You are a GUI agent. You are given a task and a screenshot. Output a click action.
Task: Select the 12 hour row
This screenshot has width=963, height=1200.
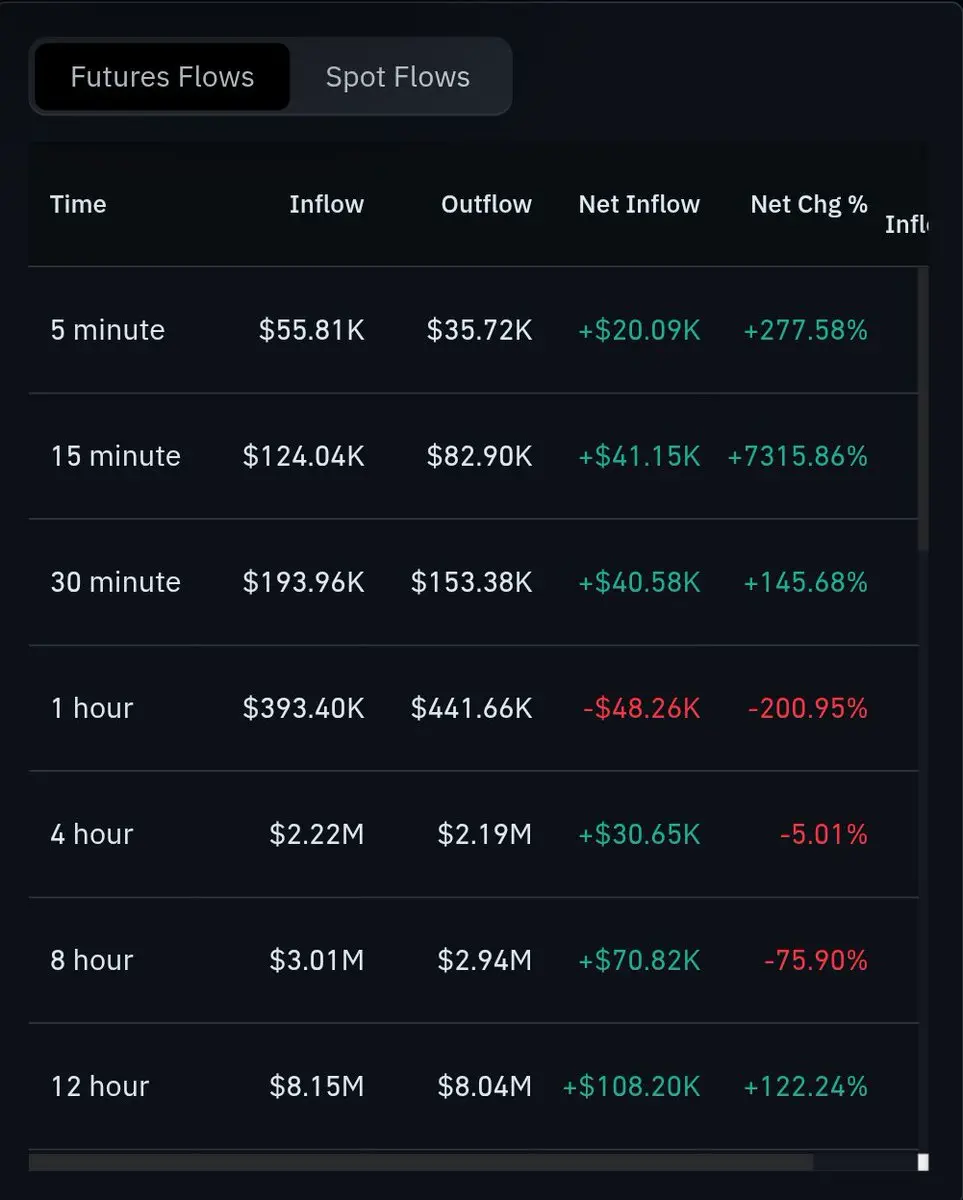pos(473,1086)
